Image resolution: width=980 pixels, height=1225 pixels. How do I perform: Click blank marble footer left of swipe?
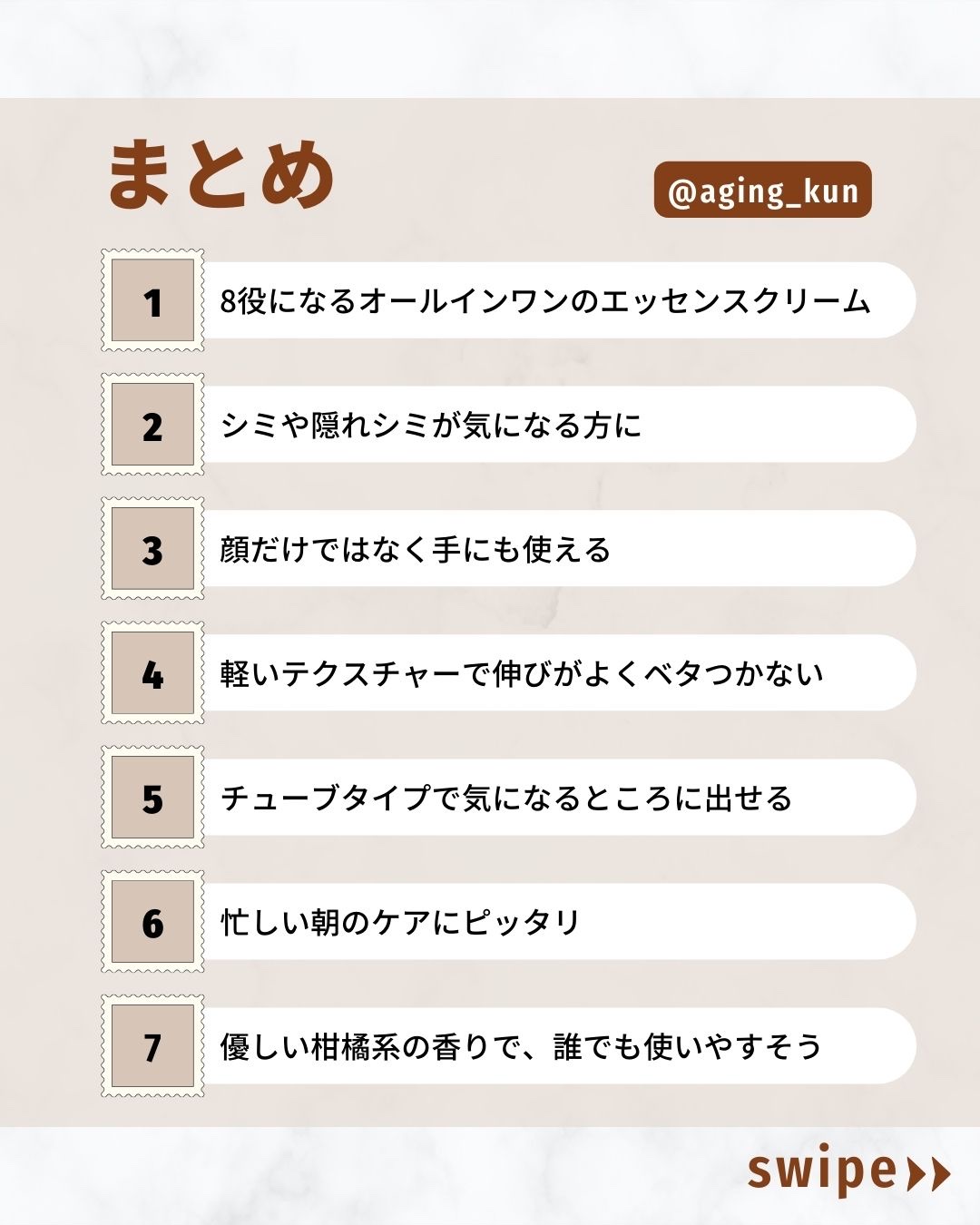[363, 1176]
